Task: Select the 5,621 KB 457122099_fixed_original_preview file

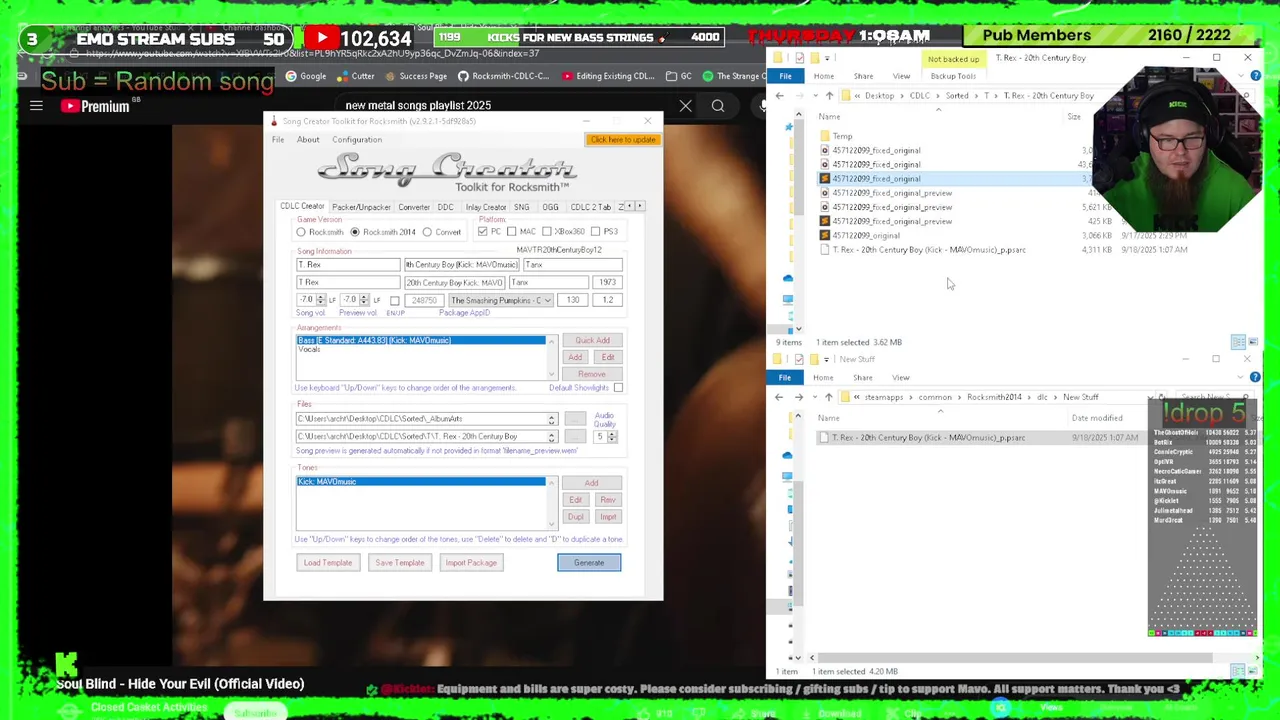Action: point(892,207)
